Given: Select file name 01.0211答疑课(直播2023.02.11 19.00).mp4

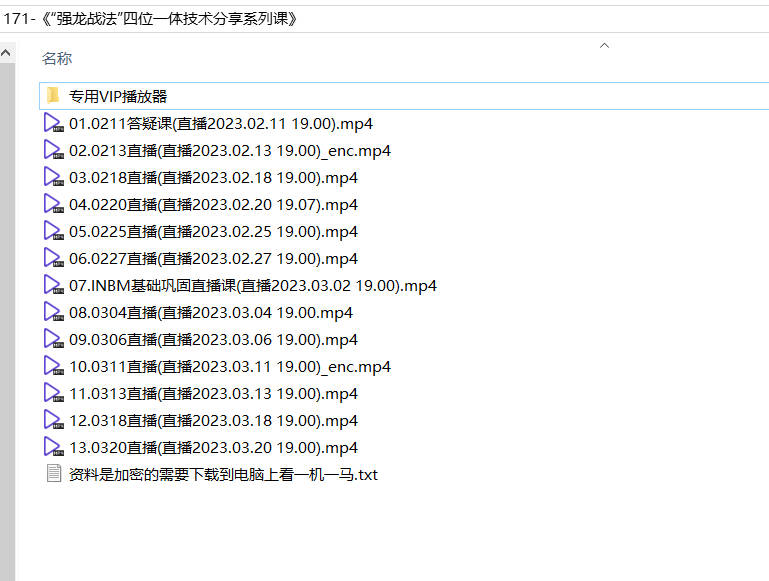Looking at the screenshot, I should [x=221, y=124].
